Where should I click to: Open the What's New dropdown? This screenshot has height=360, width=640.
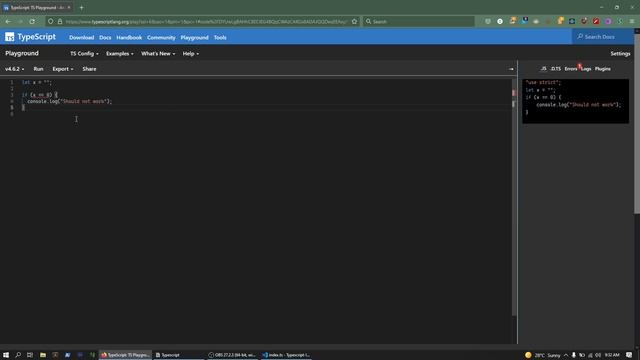pos(158,53)
